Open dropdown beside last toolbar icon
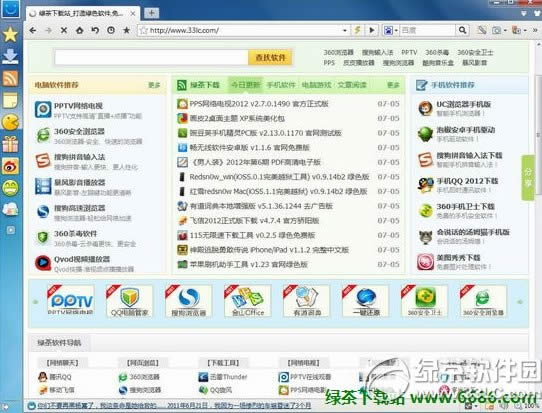Viewport: 542px width, 413px height. pyautogui.click(x=525, y=30)
